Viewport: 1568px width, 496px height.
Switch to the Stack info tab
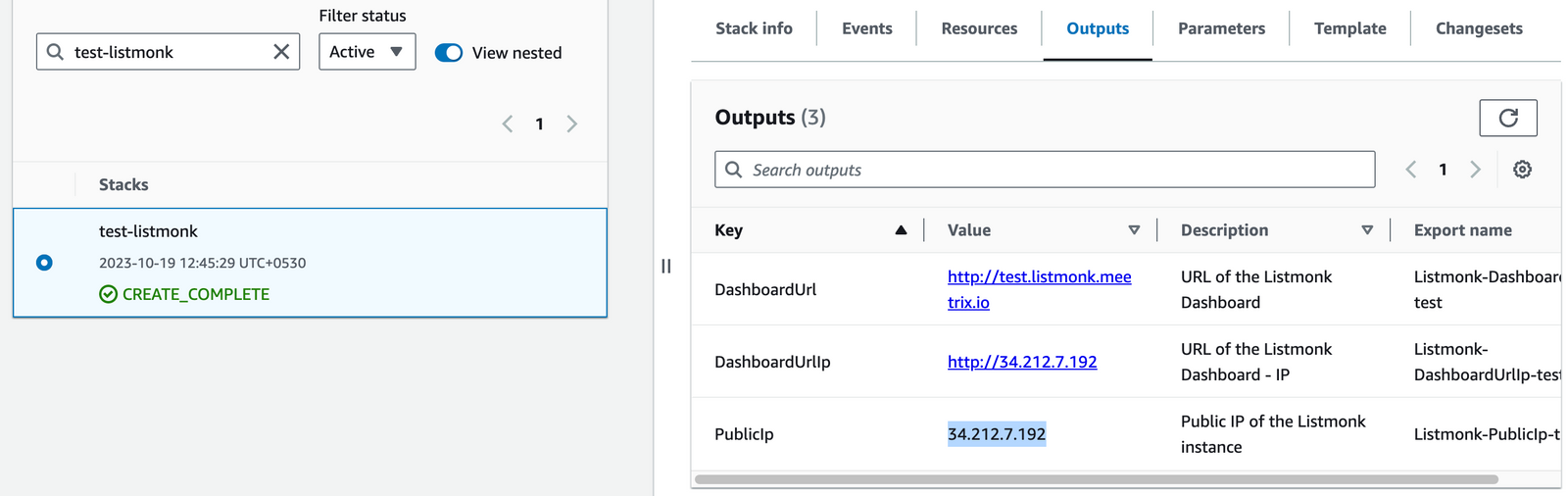[754, 28]
